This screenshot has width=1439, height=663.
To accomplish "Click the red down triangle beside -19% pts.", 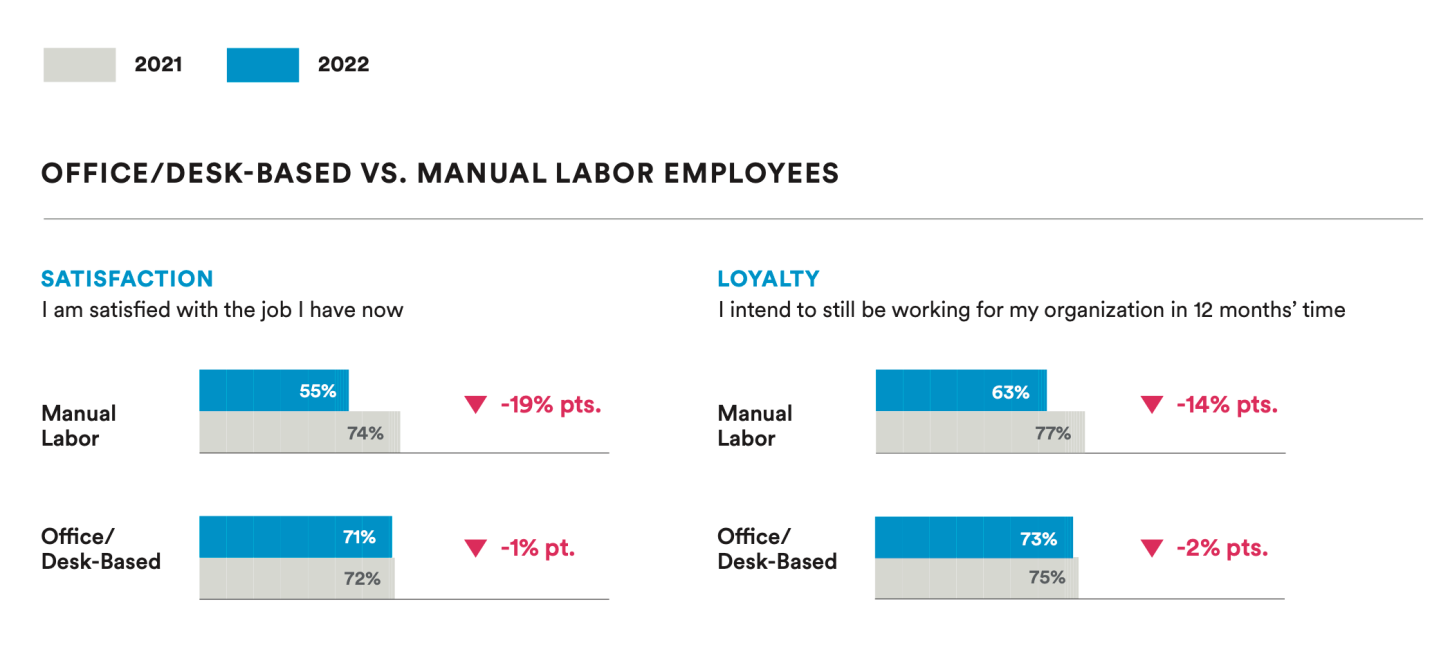I will [x=475, y=405].
